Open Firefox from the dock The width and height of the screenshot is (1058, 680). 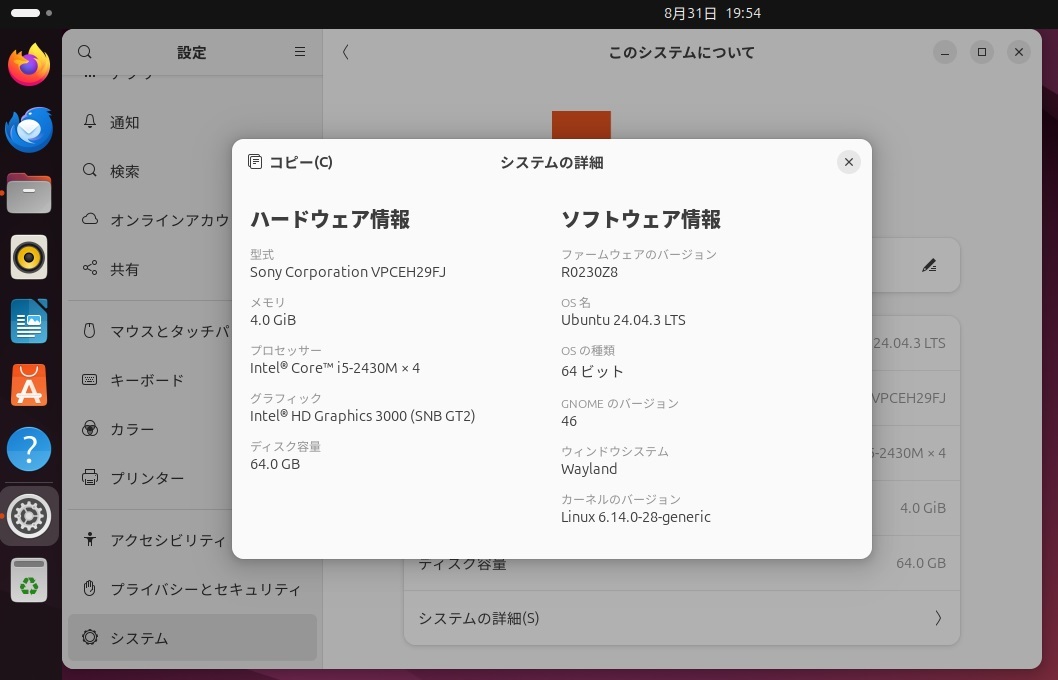[x=29, y=65]
